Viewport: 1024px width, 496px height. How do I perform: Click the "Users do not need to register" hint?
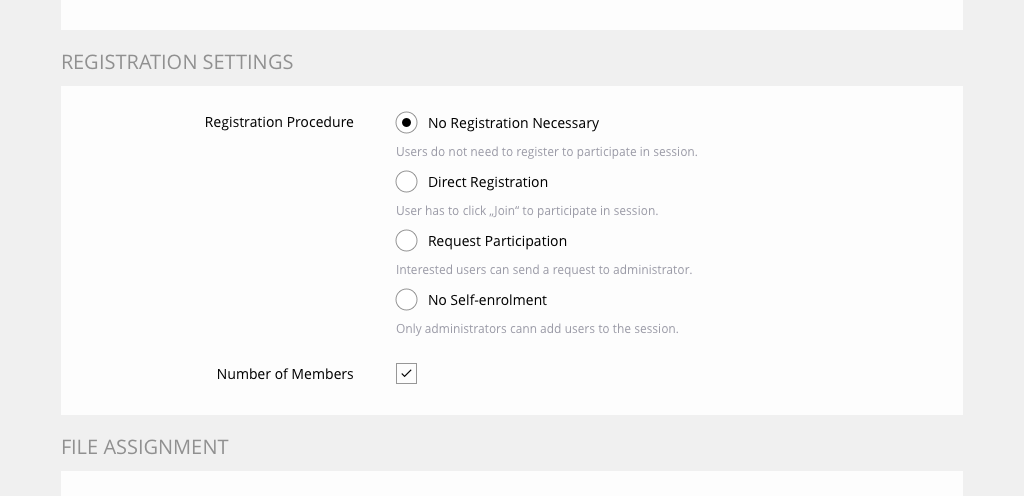click(x=546, y=152)
